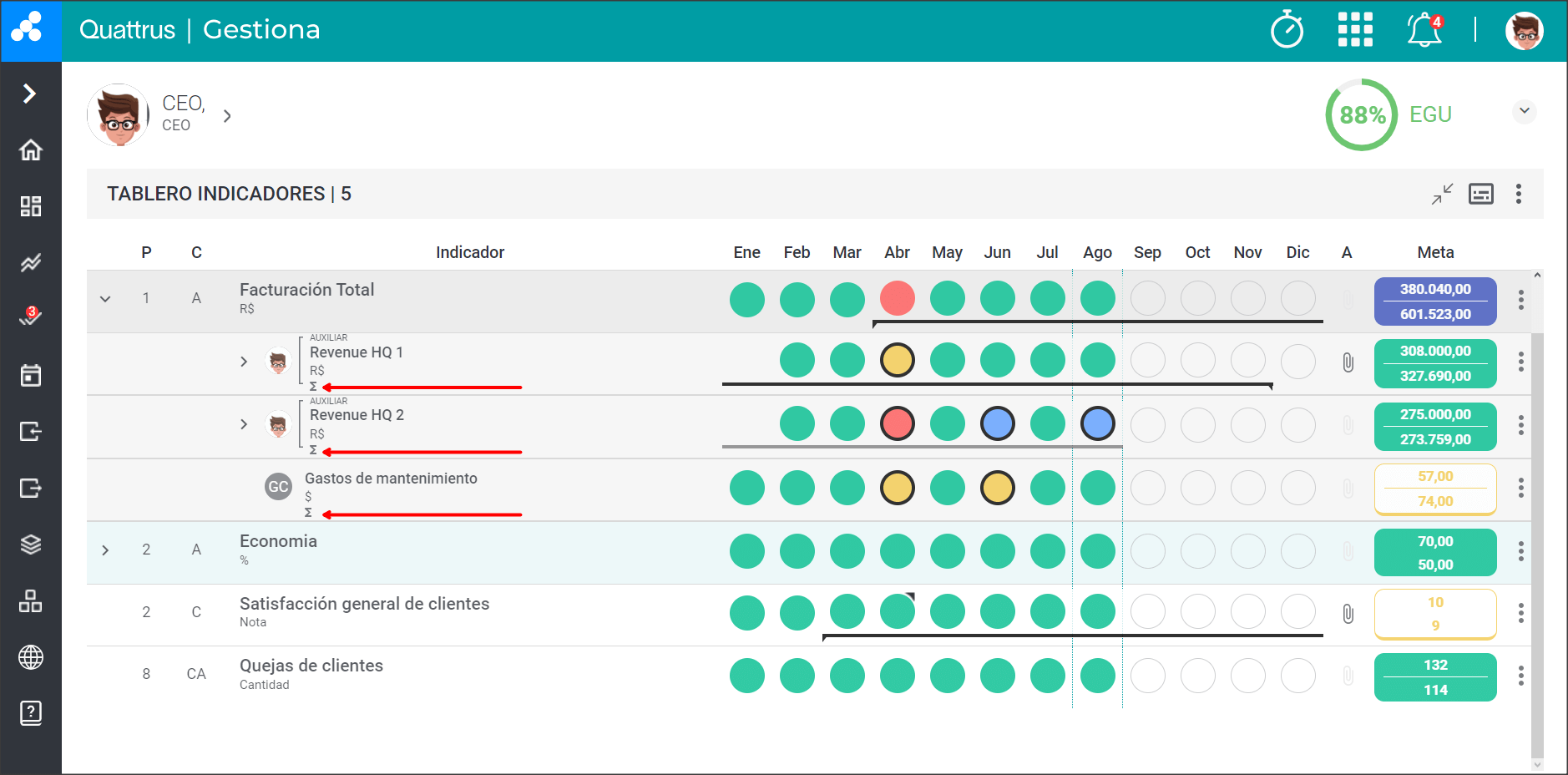
Task: Open the user profile avatar at top right
Action: (x=1524, y=31)
